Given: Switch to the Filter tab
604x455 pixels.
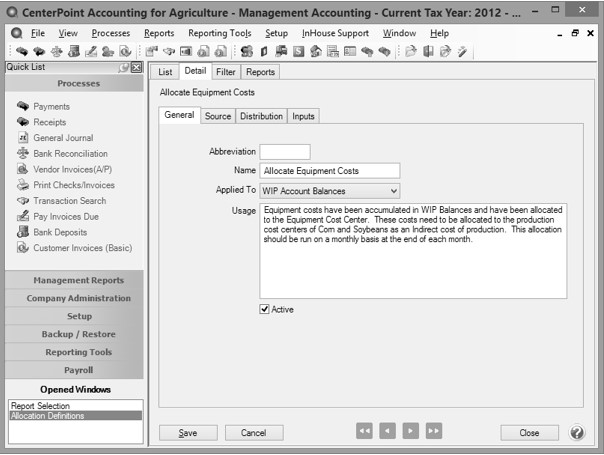Looking at the screenshot, I should click(226, 72).
